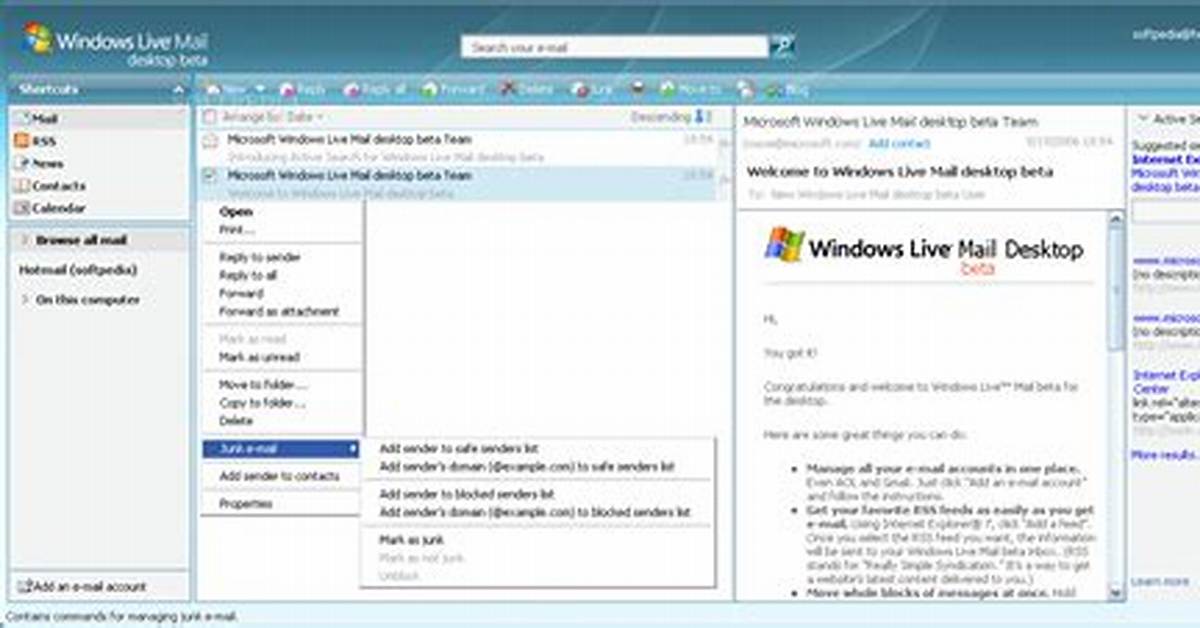Viewport: 1200px width, 628px height.
Task: Choose Properties in the context menu
Action: [x=246, y=505]
